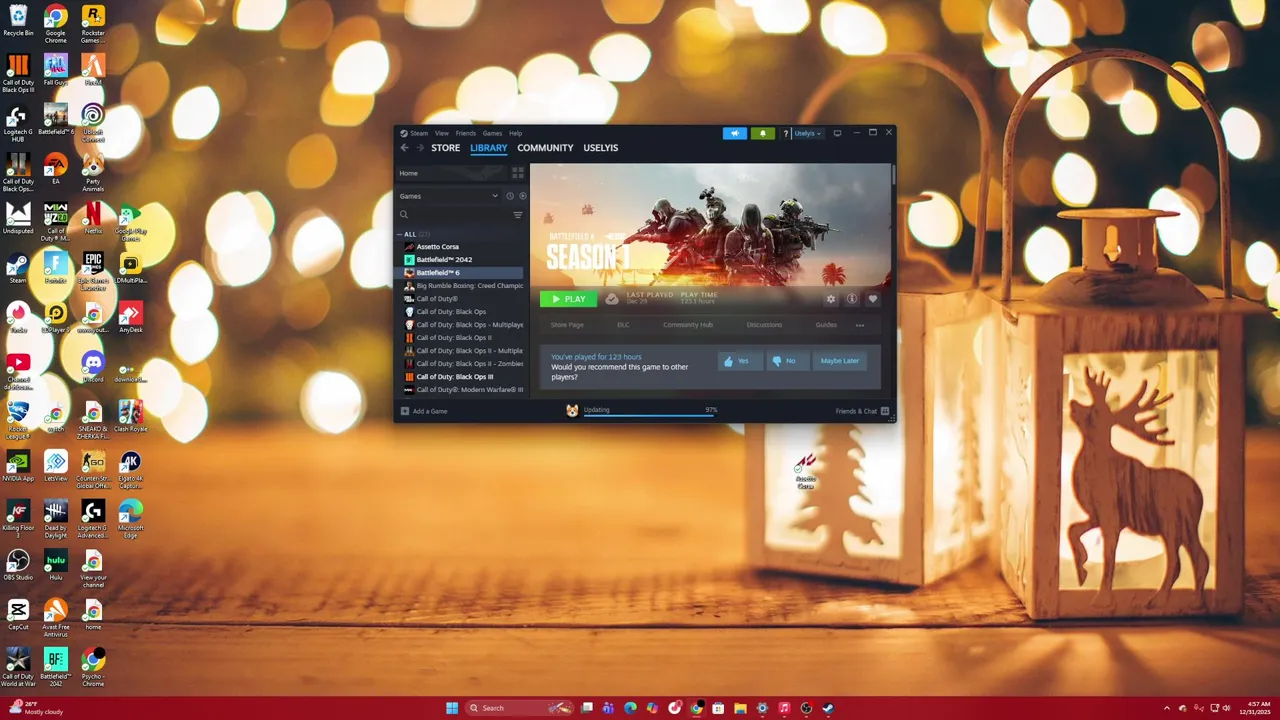Click the Chrome icon in the taskbar
The height and width of the screenshot is (720, 1280).
click(x=696, y=708)
